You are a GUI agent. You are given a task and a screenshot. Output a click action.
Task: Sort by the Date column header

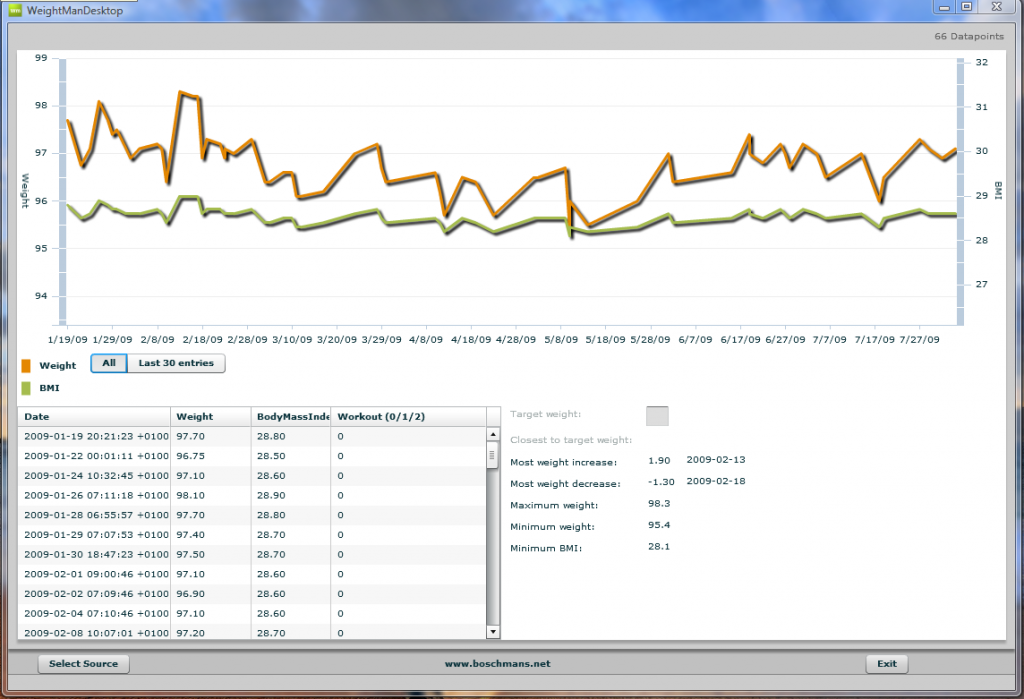tap(95, 417)
